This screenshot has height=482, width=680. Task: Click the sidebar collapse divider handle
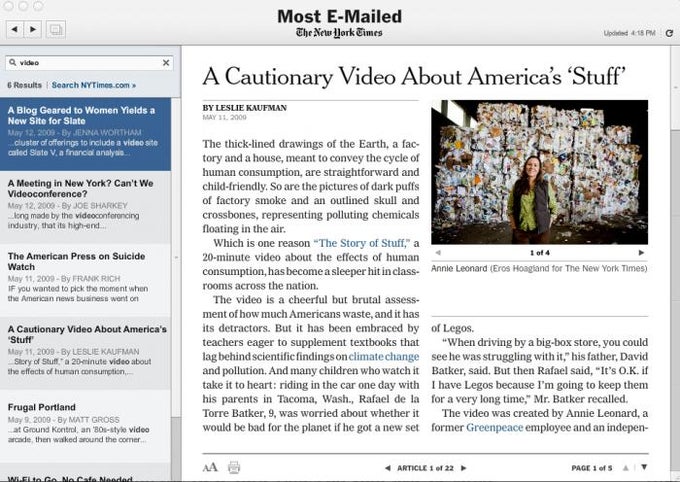(x=176, y=257)
